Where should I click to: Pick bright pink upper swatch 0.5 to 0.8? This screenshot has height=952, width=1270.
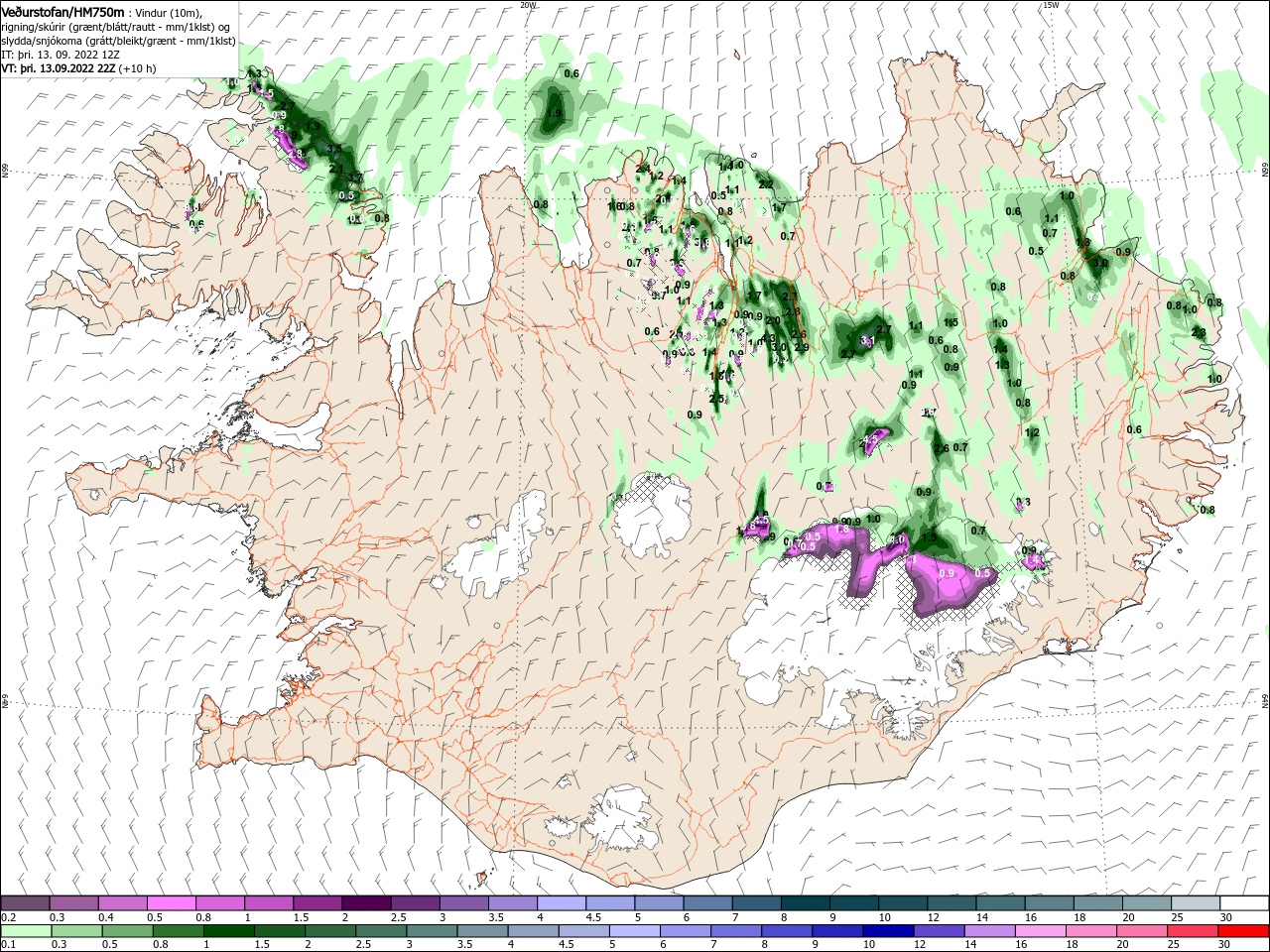[x=171, y=903]
